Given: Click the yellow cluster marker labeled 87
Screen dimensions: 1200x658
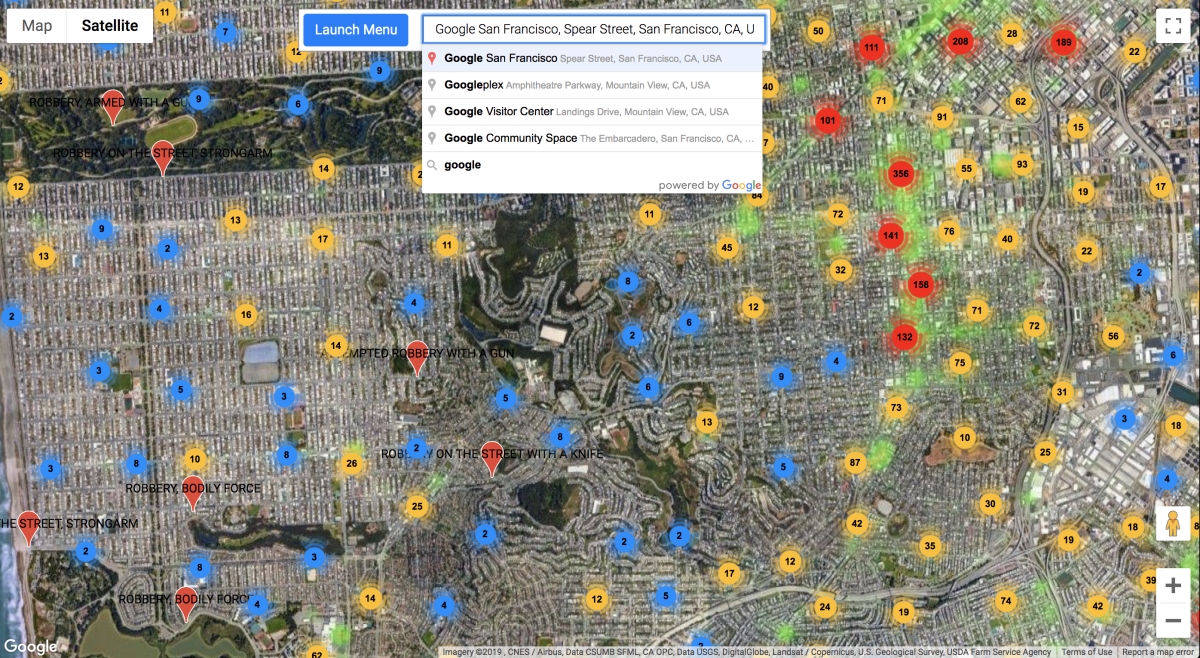Looking at the screenshot, I should [x=854, y=463].
